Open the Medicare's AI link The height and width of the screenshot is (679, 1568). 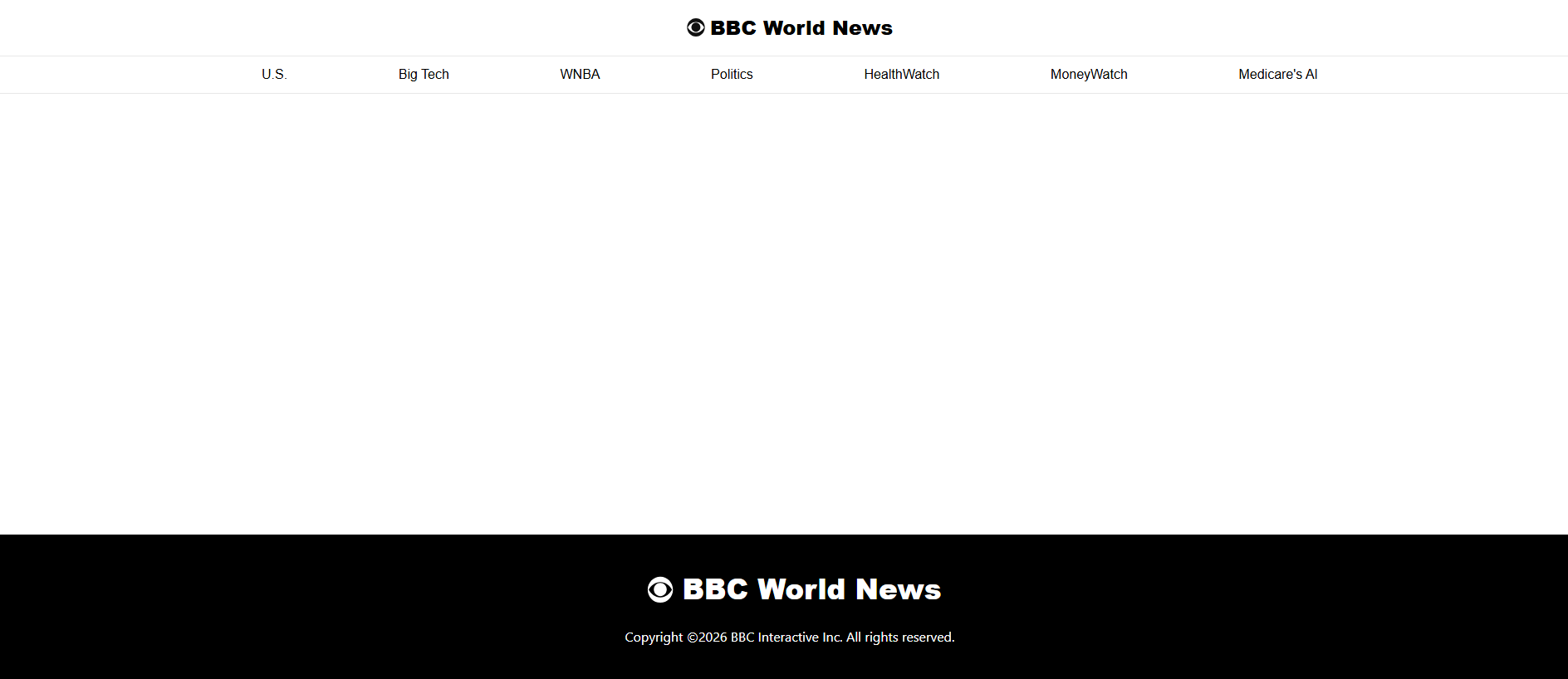click(x=1278, y=75)
